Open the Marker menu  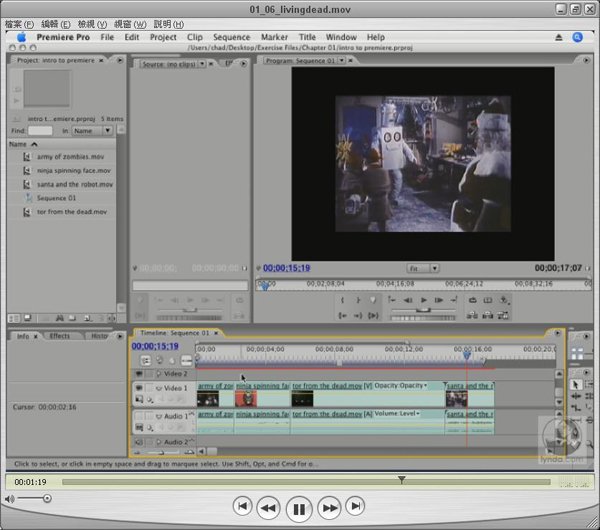[274, 37]
